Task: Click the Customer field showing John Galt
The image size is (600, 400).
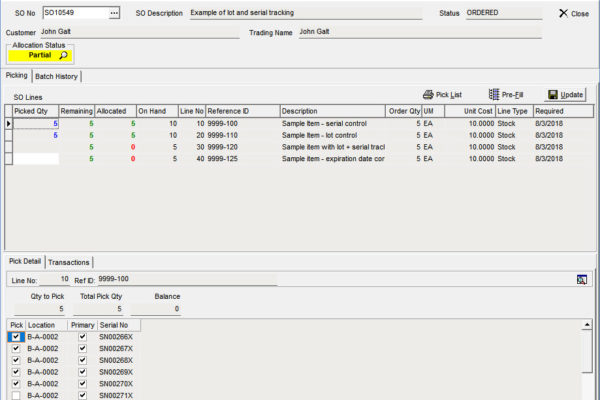Action: pyautogui.click(x=140, y=32)
